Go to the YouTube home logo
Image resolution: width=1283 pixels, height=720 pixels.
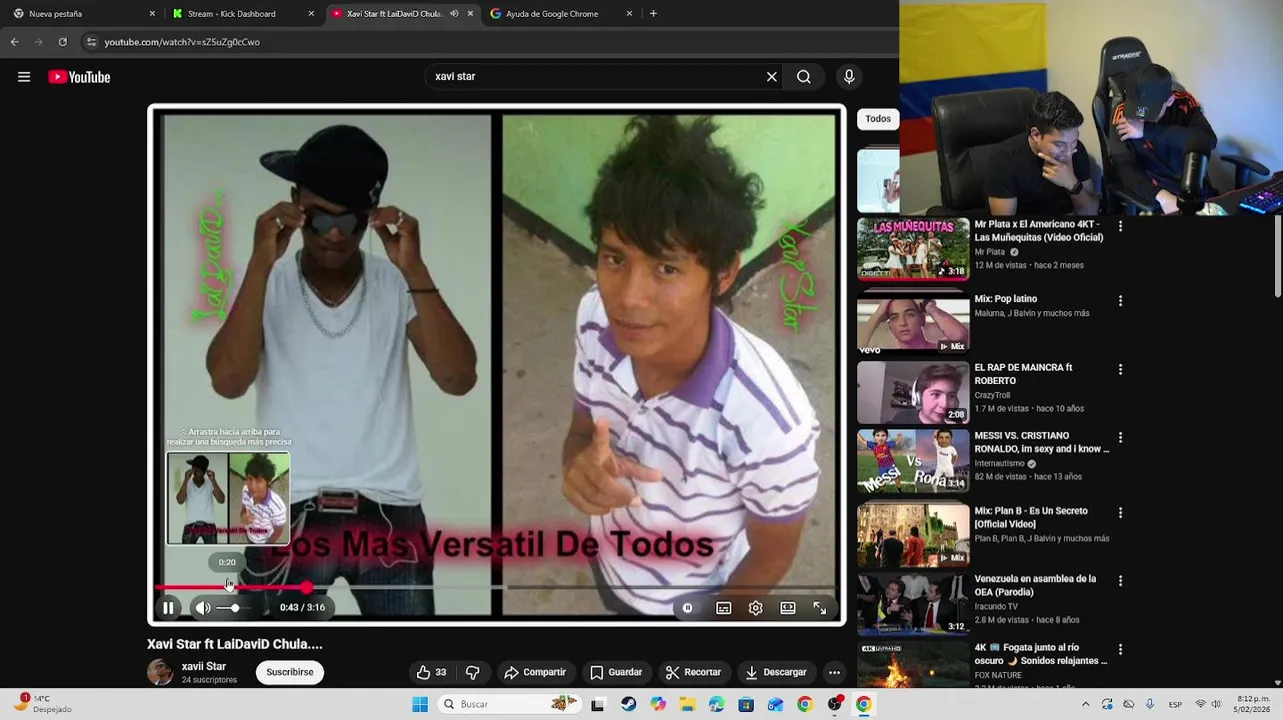click(x=79, y=77)
